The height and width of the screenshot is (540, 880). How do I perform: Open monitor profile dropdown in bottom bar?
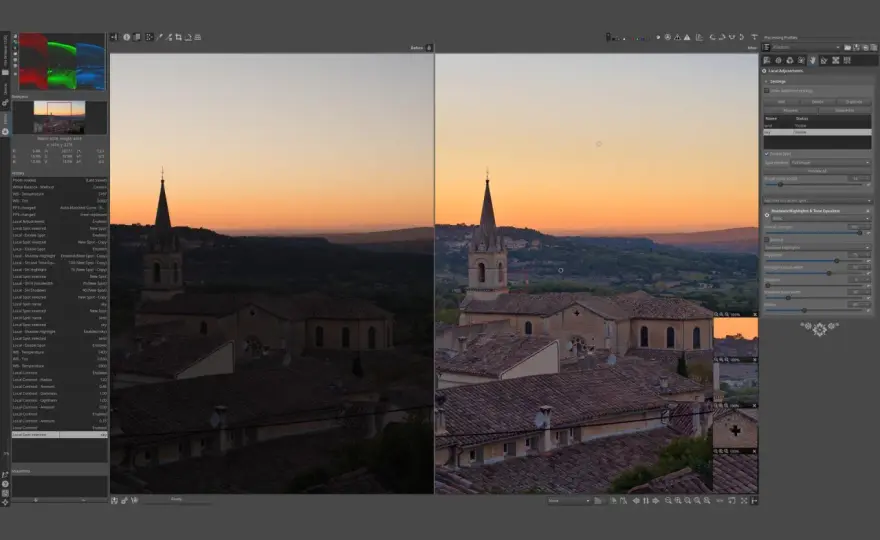coord(569,501)
